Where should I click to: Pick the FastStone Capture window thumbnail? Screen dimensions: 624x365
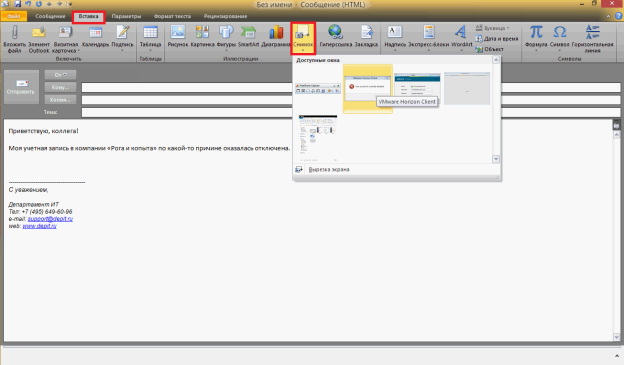[x=318, y=88]
